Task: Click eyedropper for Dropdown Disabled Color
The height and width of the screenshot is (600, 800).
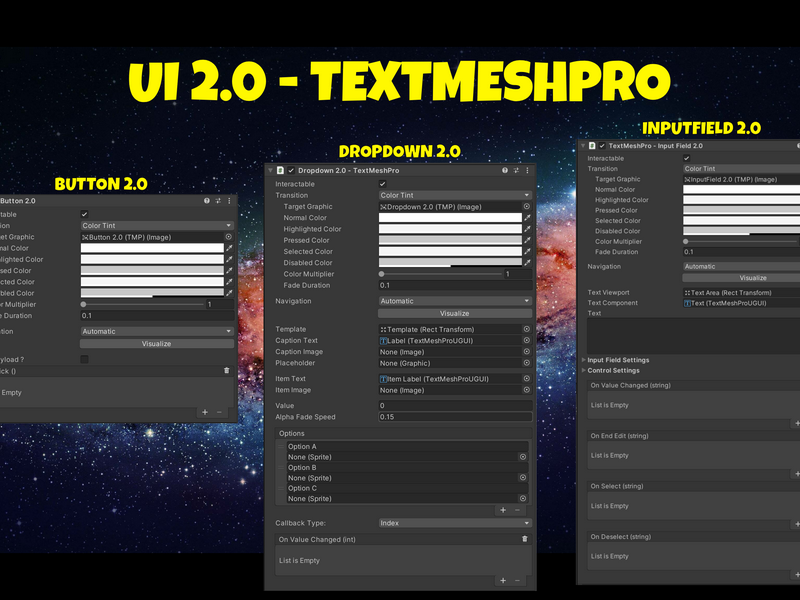Action: pyautogui.click(x=527, y=263)
